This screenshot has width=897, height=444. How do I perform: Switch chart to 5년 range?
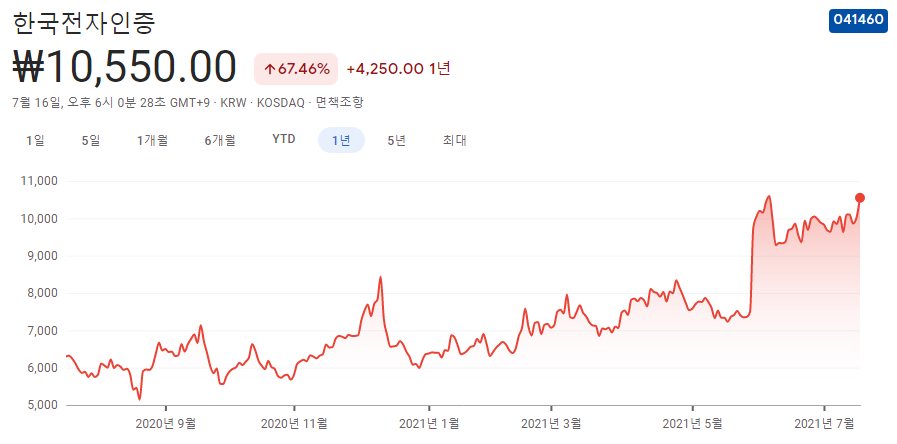(x=396, y=140)
